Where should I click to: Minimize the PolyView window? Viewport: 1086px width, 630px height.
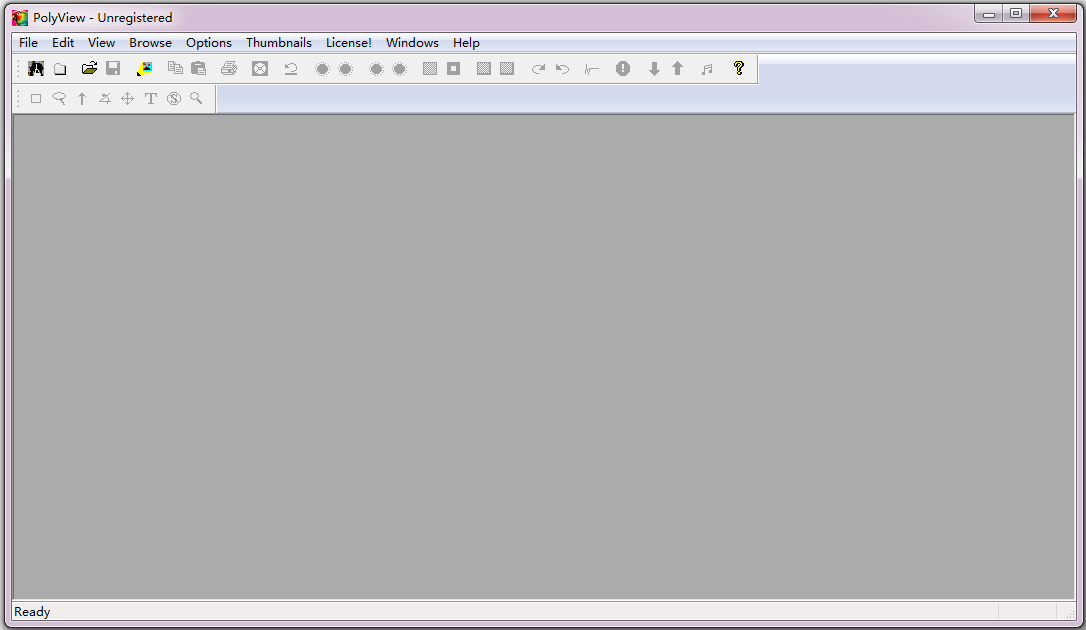[988, 13]
